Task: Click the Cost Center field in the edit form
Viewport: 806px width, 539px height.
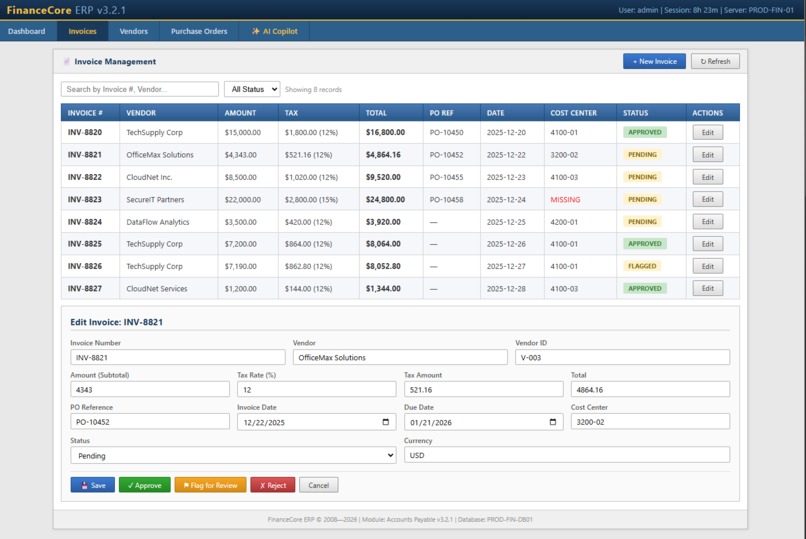Action: click(x=650, y=422)
